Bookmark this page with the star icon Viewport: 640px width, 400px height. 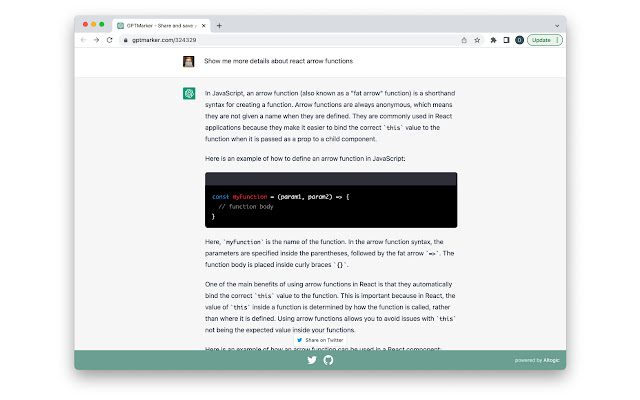point(477,40)
